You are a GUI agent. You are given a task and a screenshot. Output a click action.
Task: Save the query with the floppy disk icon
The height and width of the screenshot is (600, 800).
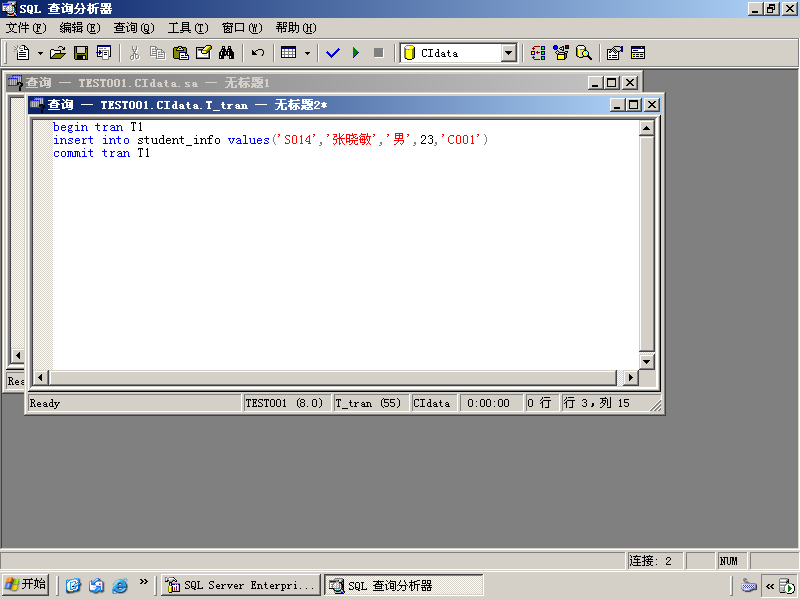point(81,53)
